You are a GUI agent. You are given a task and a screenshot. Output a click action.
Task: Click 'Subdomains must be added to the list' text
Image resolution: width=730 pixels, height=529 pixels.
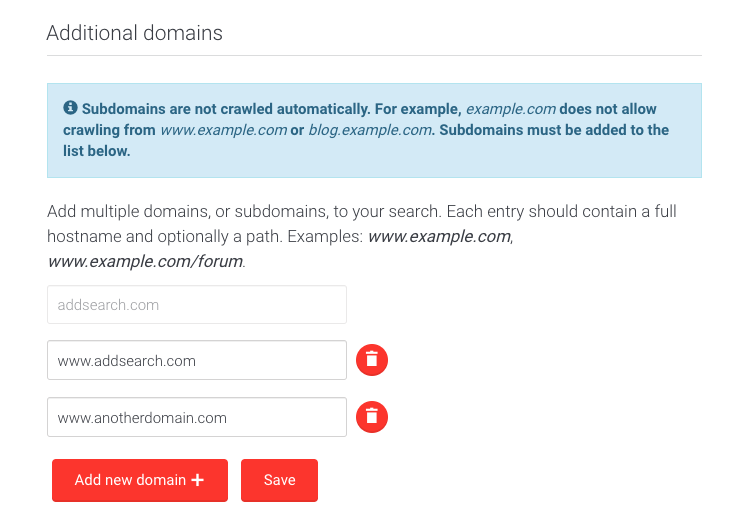[x=554, y=130]
